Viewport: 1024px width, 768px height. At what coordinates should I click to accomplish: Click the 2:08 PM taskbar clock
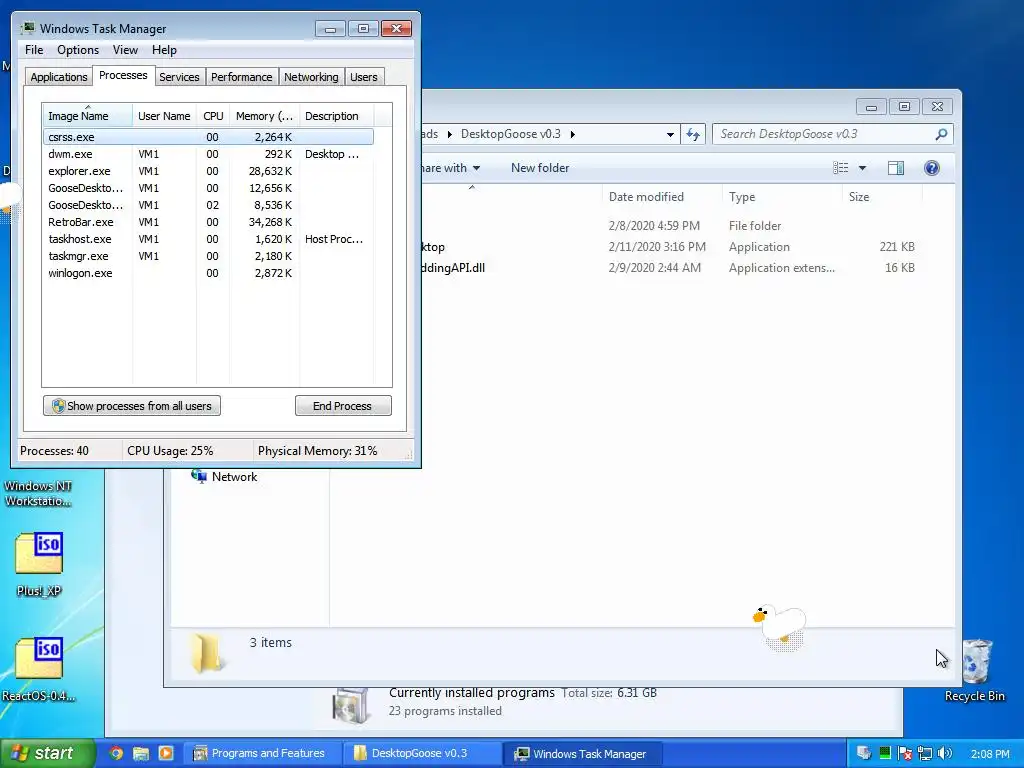coord(989,754)
